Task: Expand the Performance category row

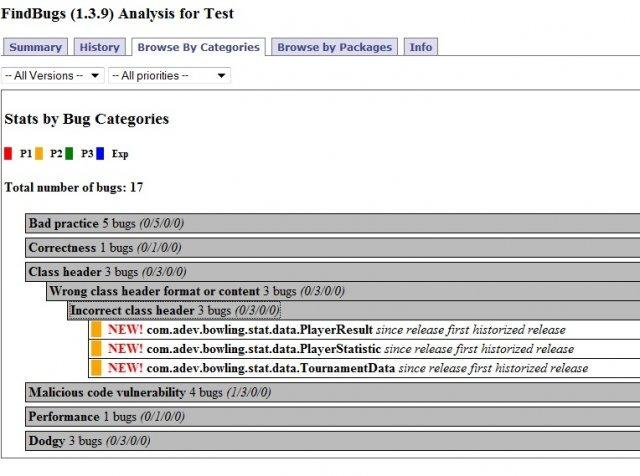Action: tap(332, 416)
